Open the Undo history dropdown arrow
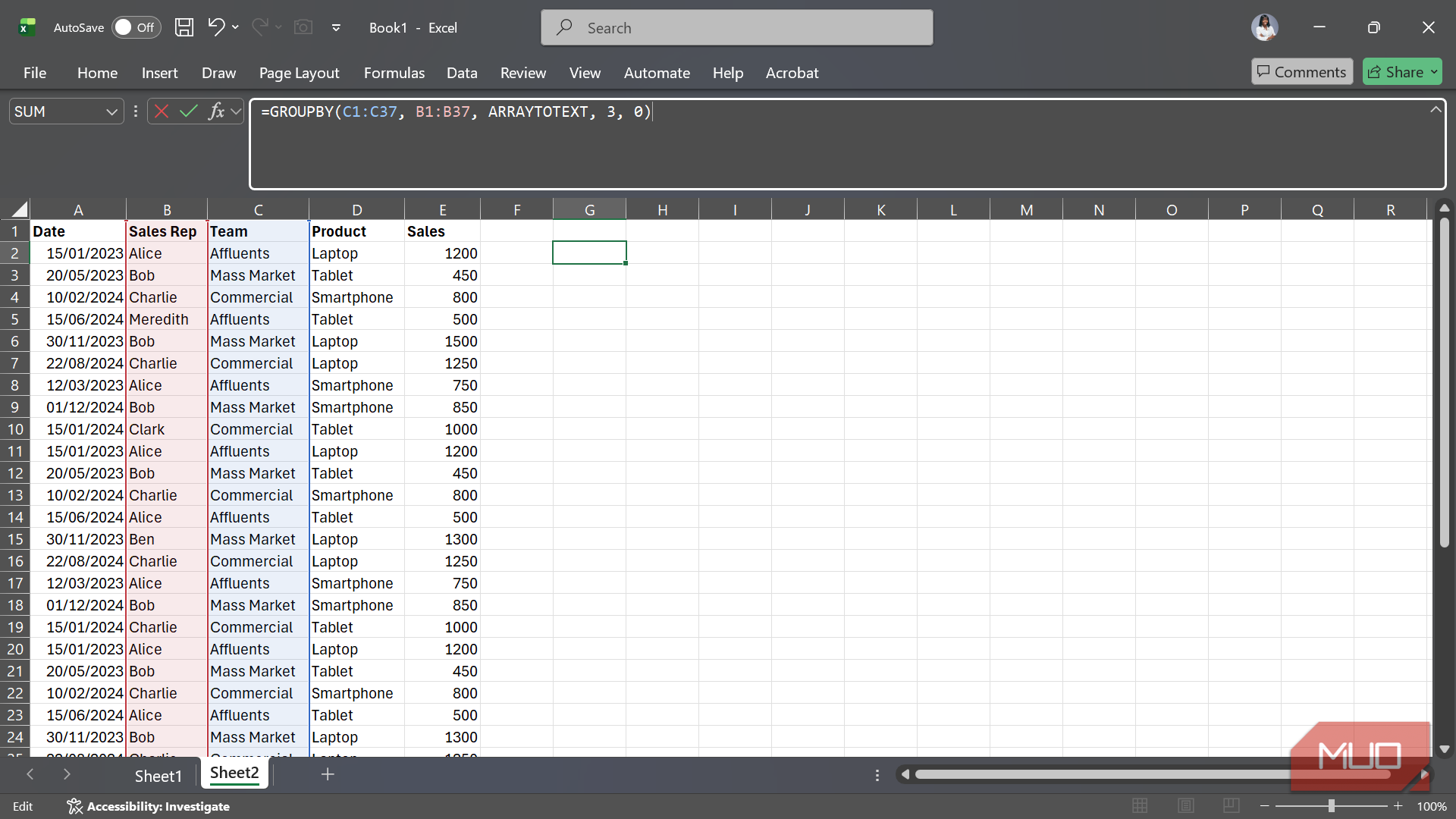 (x=236, y=27)
